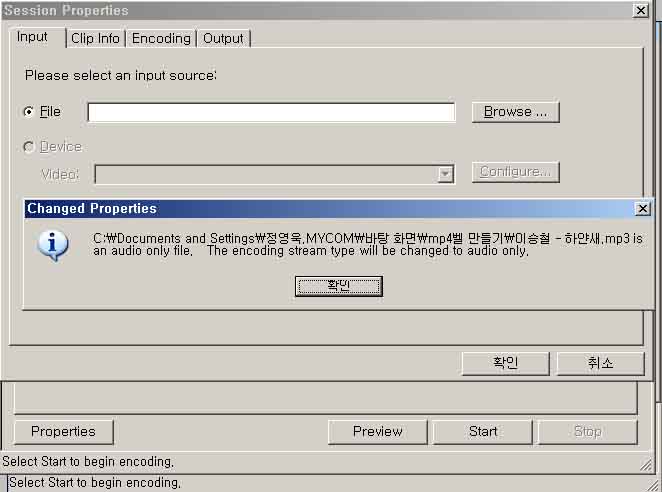Go to the Output tab
Viewport: 662px width, 492px height.
[223, 38]
